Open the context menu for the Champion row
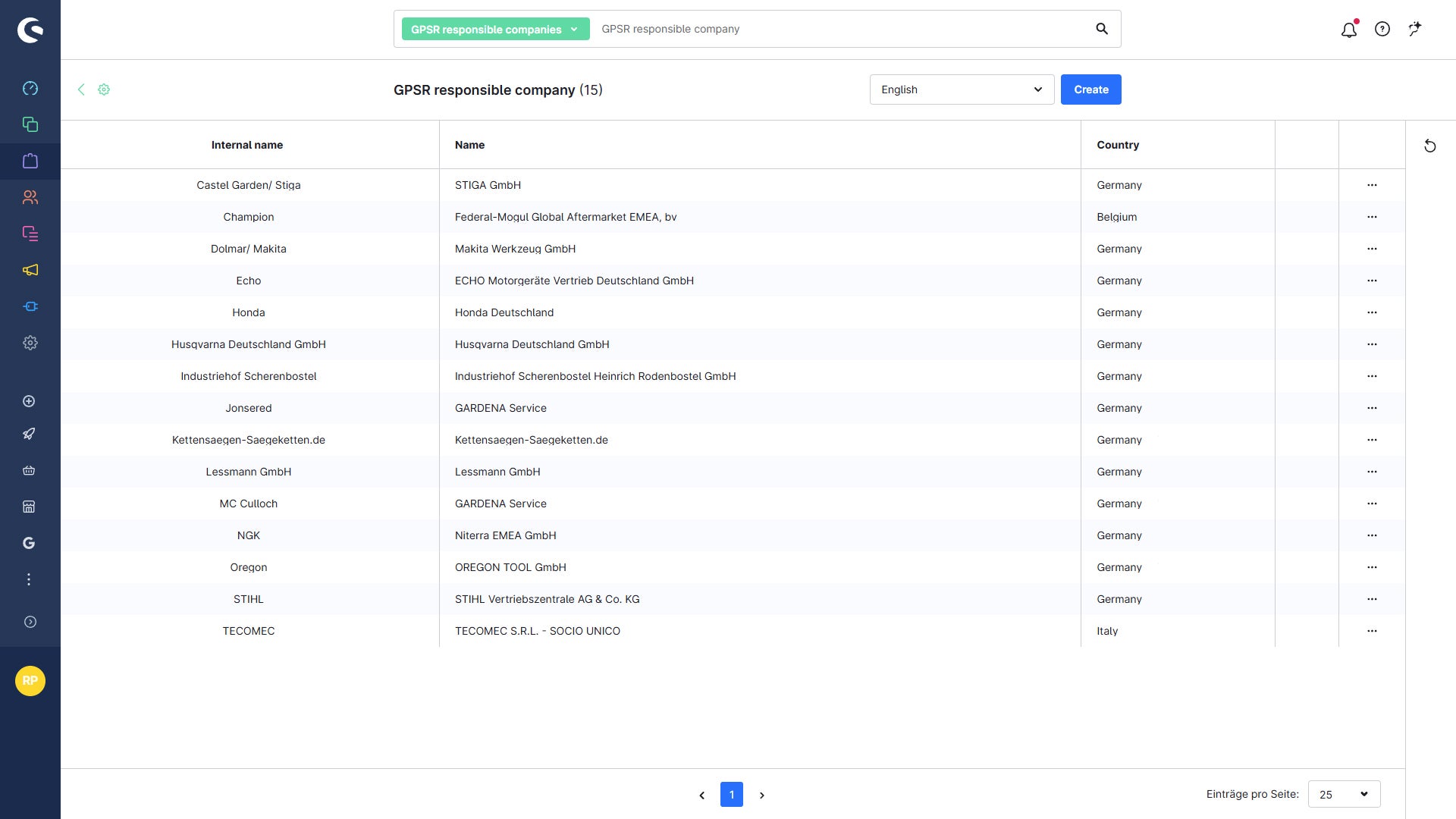The width and height of the screenshot is (1456, 819). click(1372, 217)
